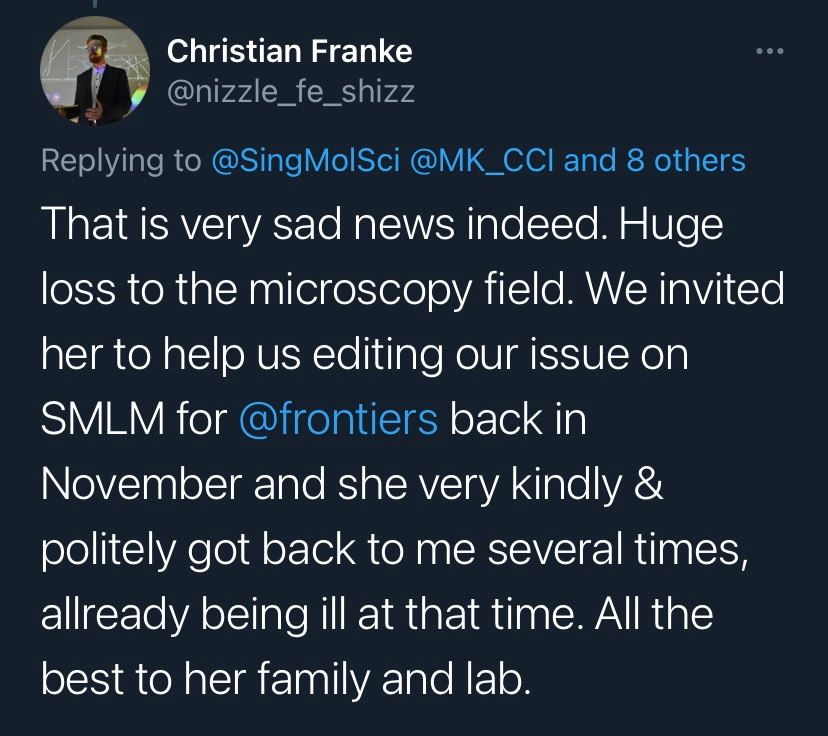
Task: Open the Christian Franke display name
Action: pos(289,50)
